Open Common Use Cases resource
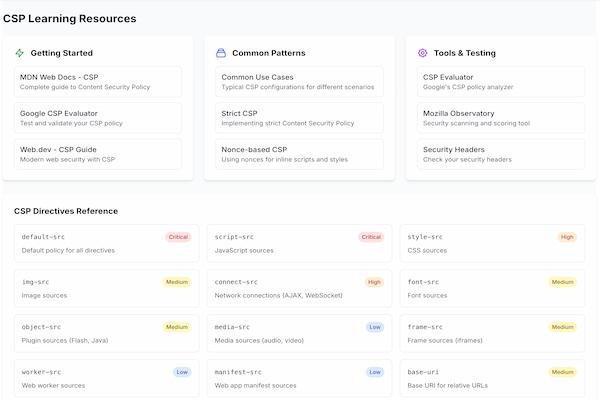 point(299,82)
